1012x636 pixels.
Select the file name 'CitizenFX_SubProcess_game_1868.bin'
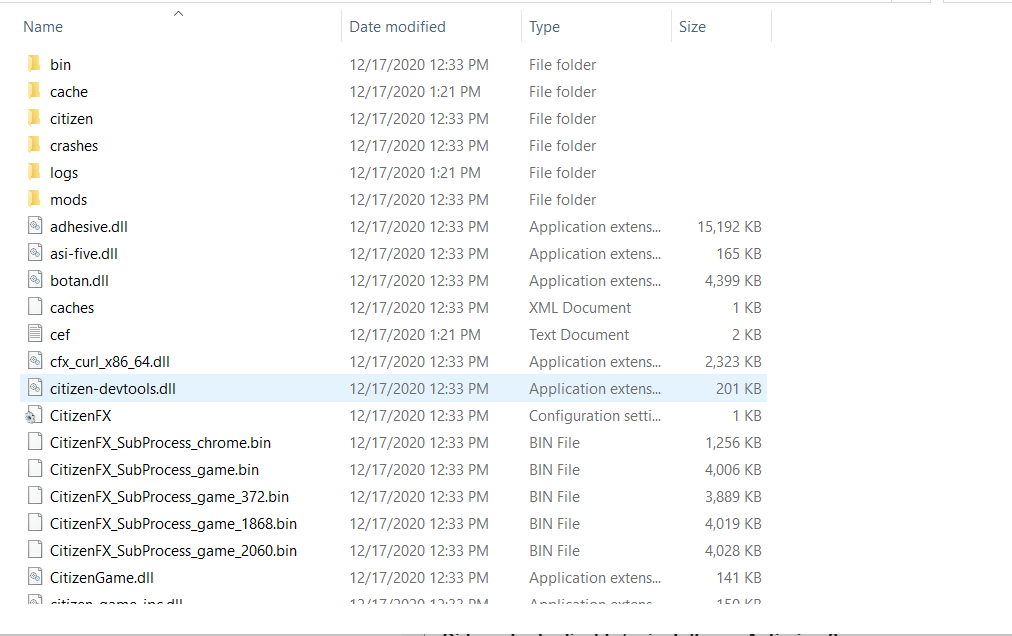(x=174, y=524)
